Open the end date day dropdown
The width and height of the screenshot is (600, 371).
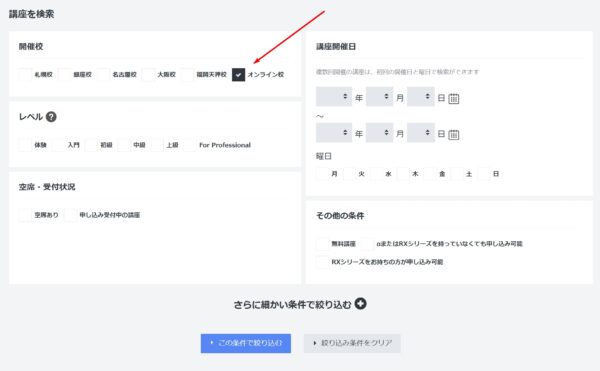click(421, 132)
